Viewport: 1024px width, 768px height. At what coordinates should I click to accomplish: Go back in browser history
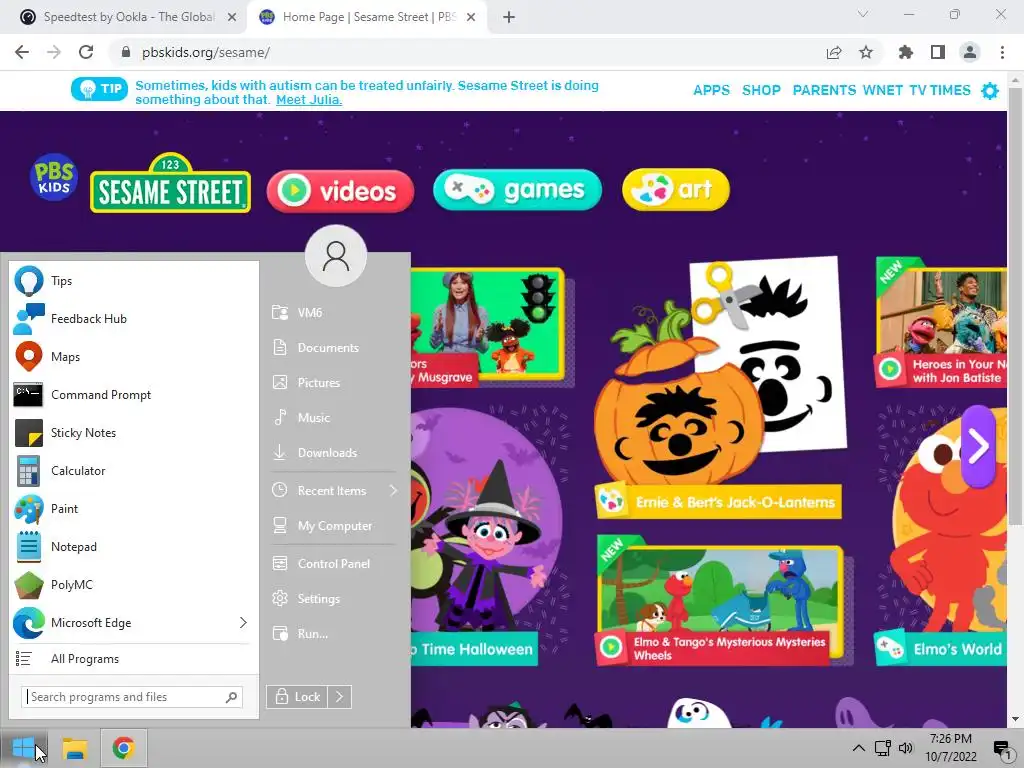[x=22, y=52]
